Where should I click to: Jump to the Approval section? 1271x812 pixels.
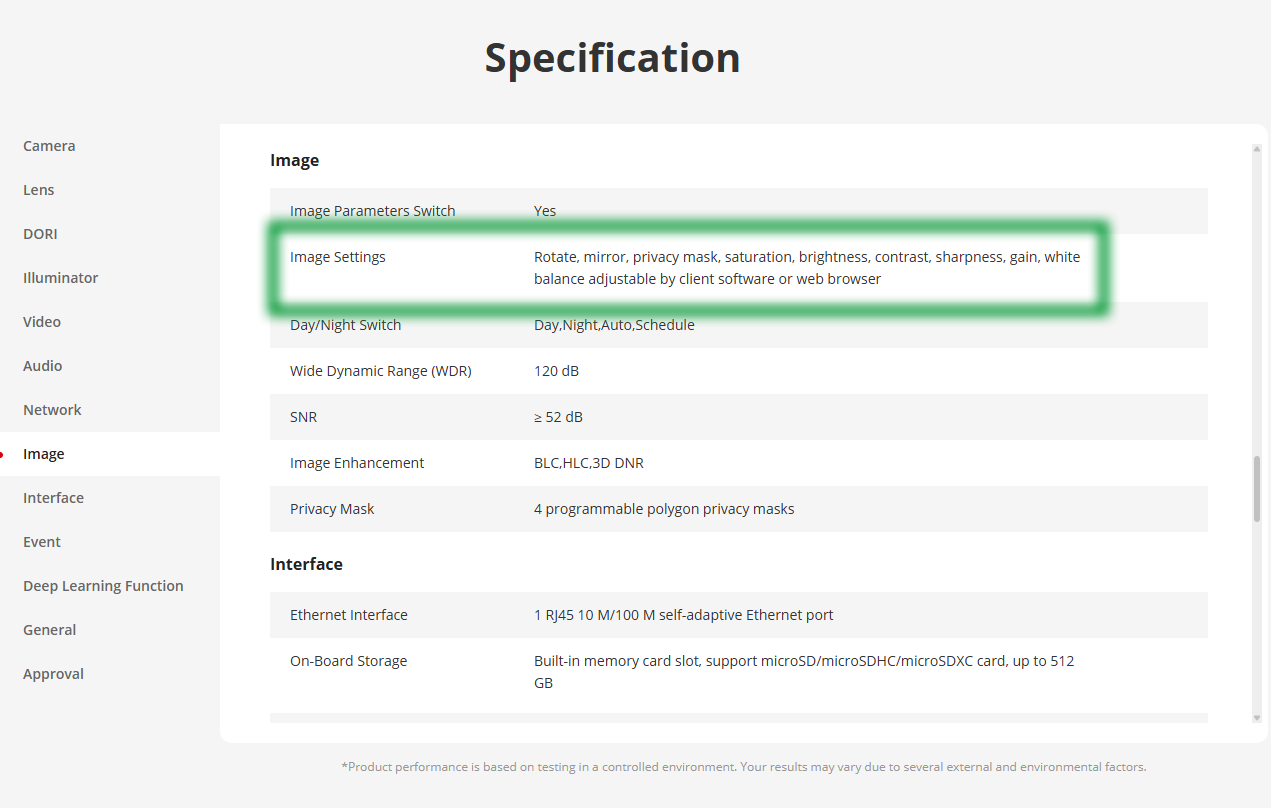click(x=53, y=674)
